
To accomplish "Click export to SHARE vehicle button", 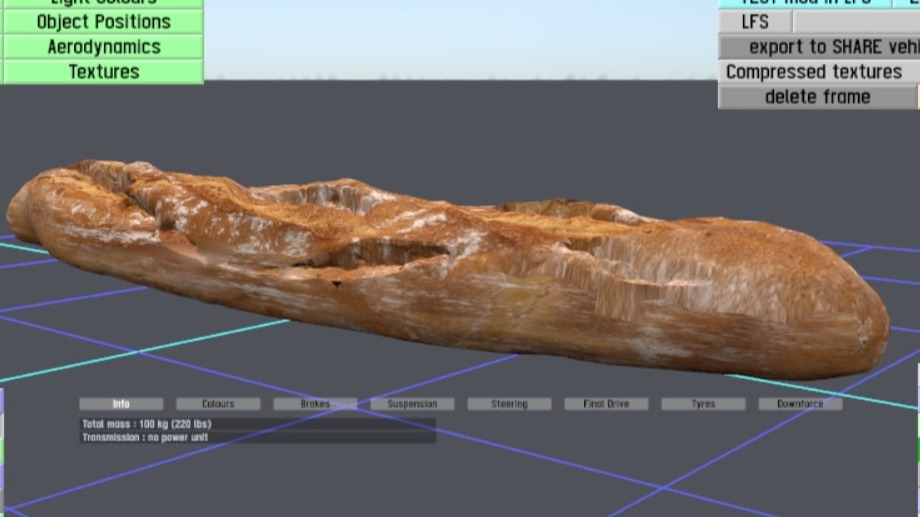I will tap(819, 47).
